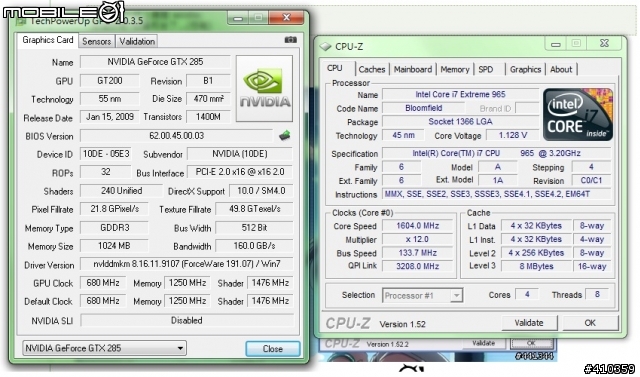The height and width of the screenshot is (377, 640).
Task: Minimize the CPU-Z window
Action: [556, 44]
